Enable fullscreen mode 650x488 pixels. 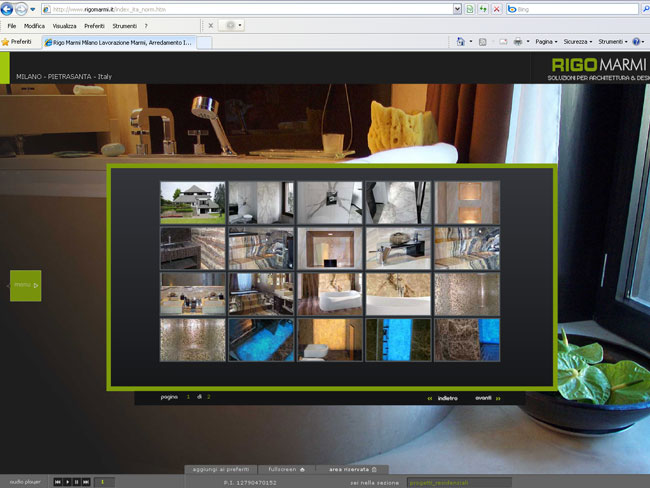(286, 470)
